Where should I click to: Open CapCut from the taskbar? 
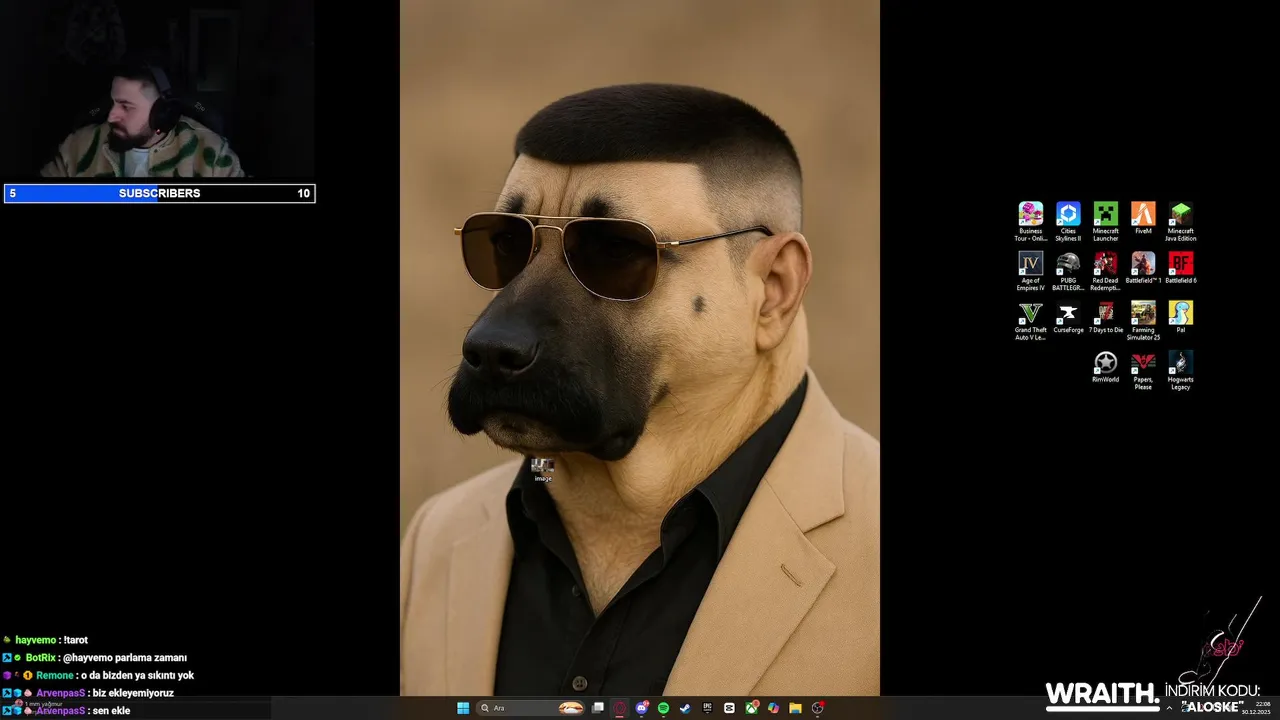pyautogui.click(x=729, y=708)
